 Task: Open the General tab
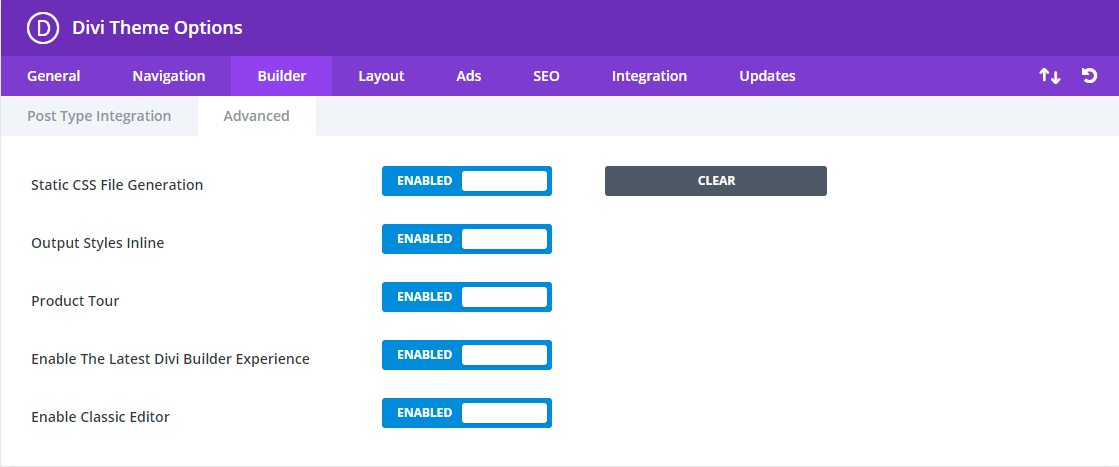tap(54, 76)
